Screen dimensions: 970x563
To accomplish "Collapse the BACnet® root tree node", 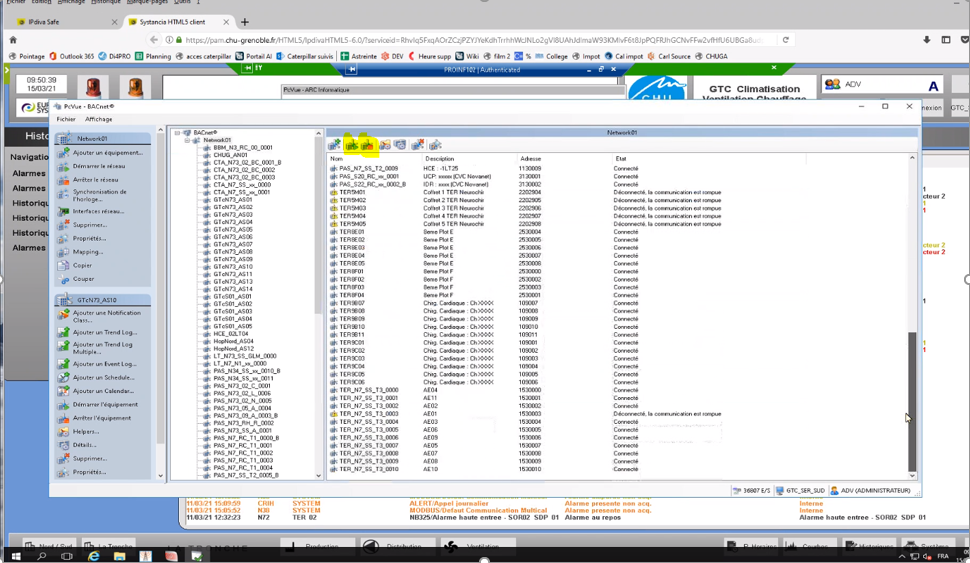I will point(178,133).
